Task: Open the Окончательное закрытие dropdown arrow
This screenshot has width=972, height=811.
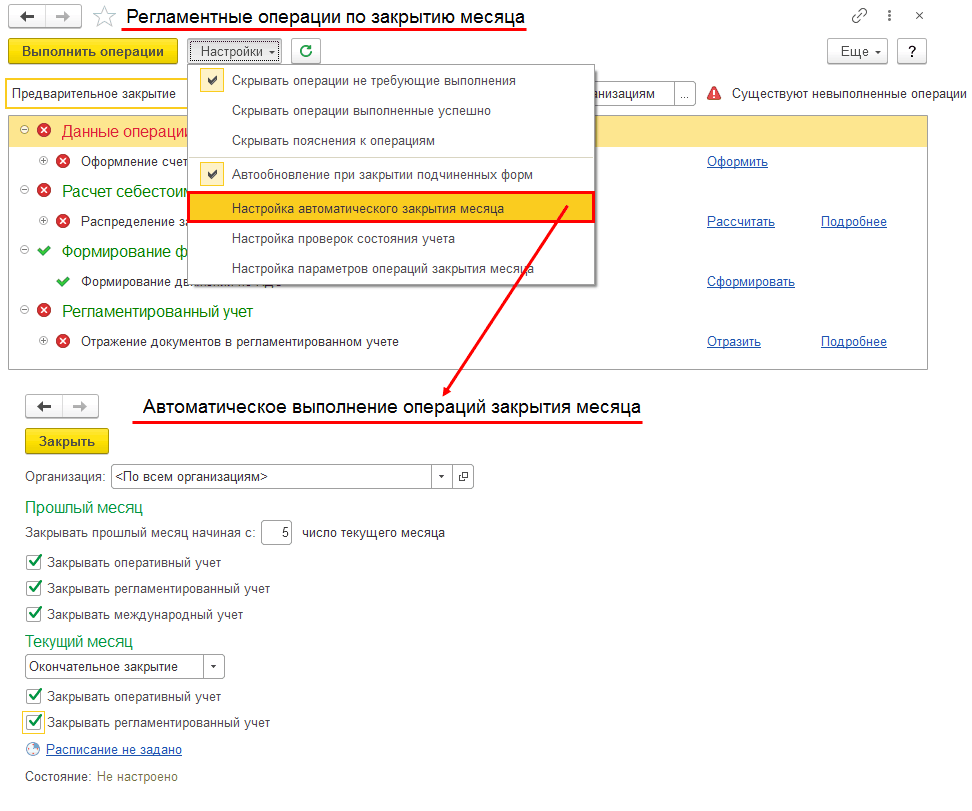Action: (x=213, y=667)
